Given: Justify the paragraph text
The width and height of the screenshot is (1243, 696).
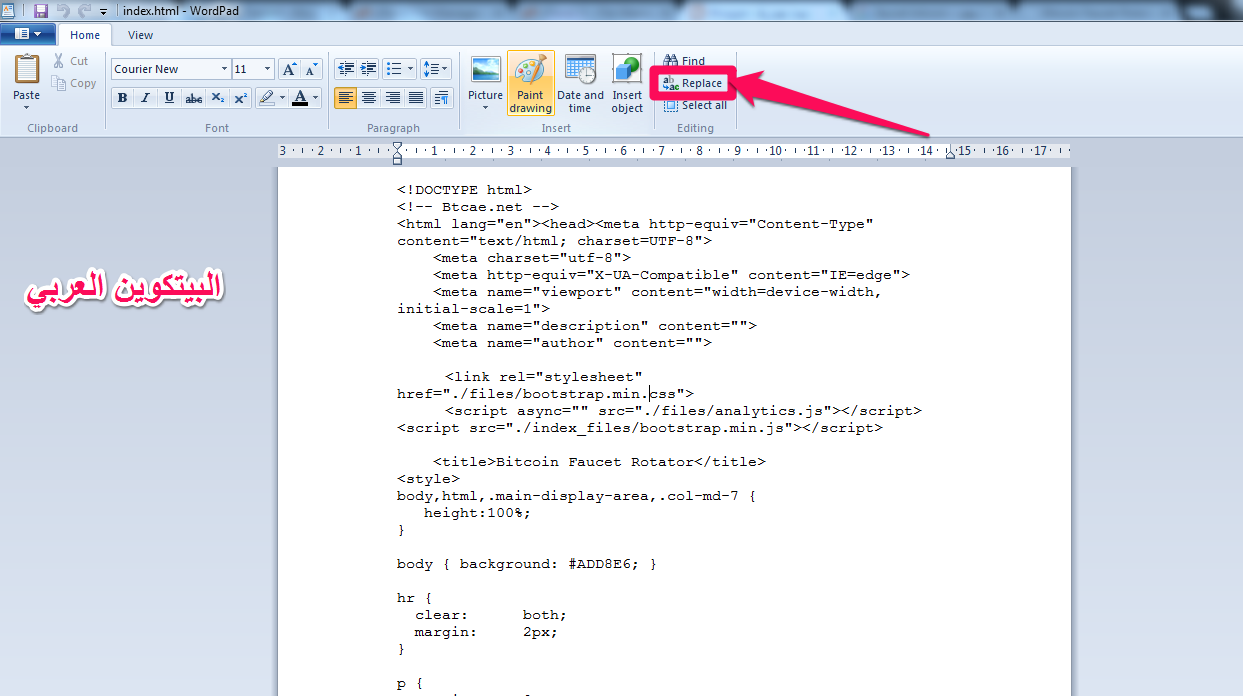Looking at the screenshot, I should pyautogui.click(x=416, y=97).
